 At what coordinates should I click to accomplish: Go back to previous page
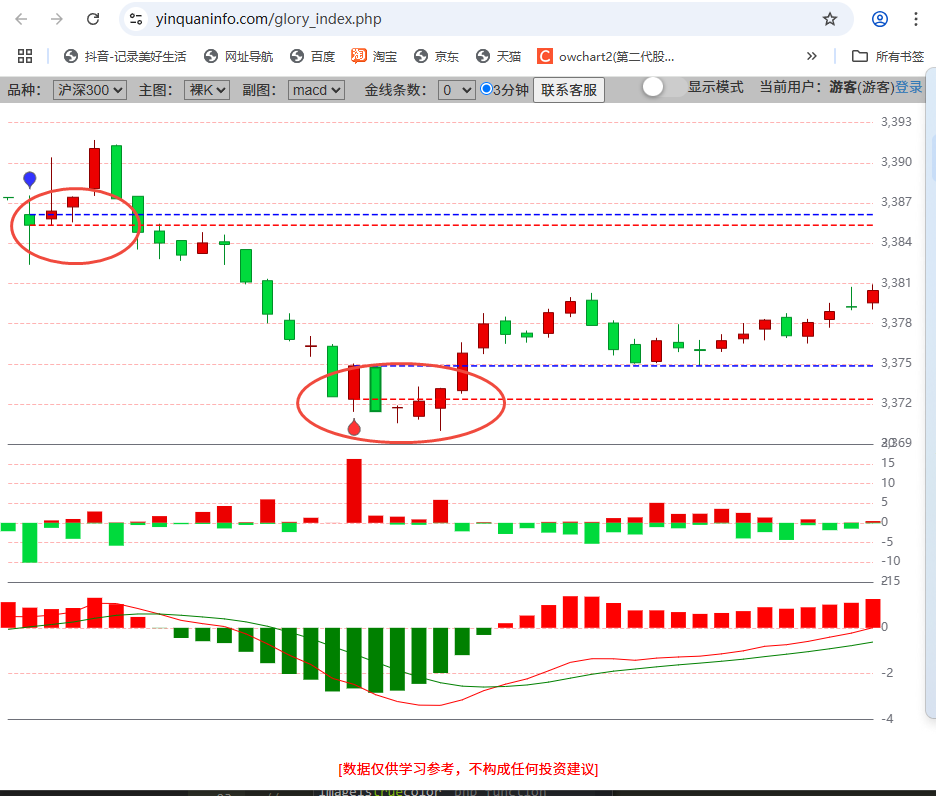coord(21,19)
